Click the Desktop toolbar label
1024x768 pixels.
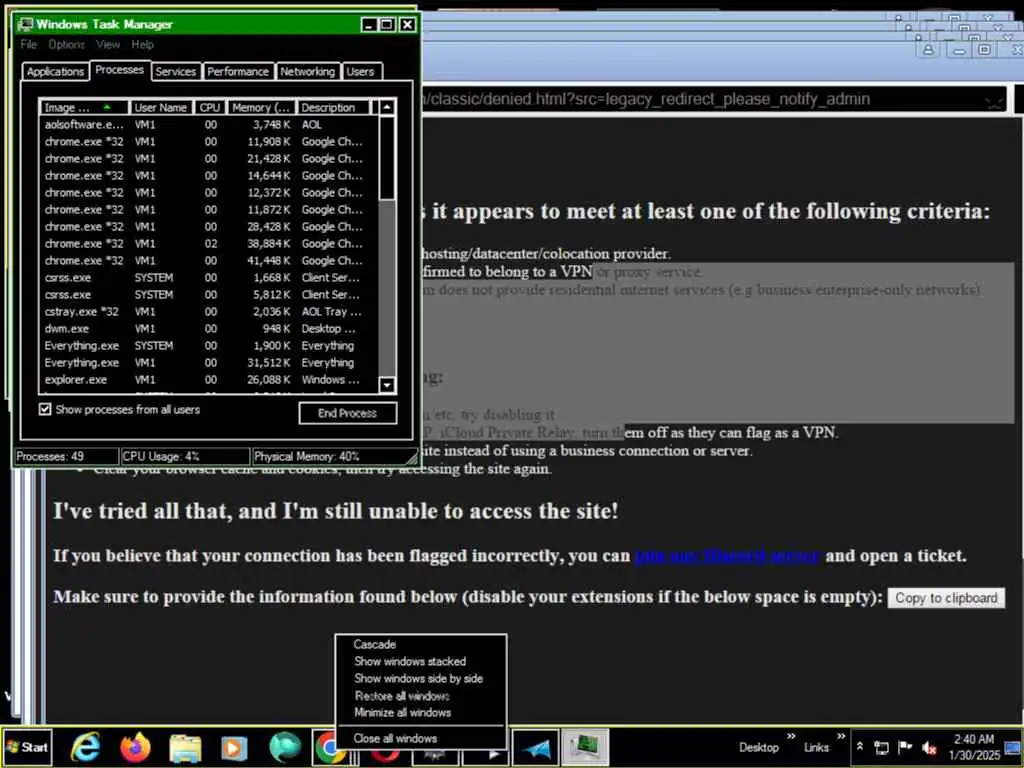[x=759, y=747]
